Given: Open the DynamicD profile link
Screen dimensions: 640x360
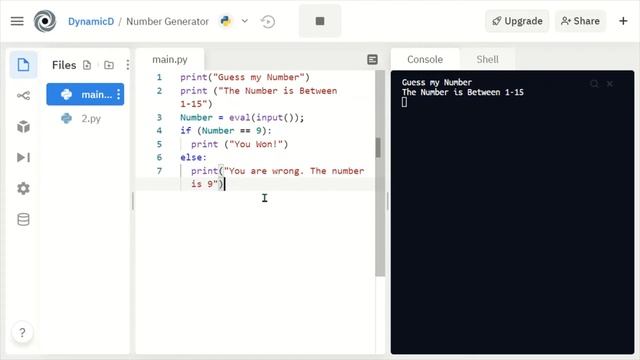Looking at the screenshot, I should click(91, 21).
